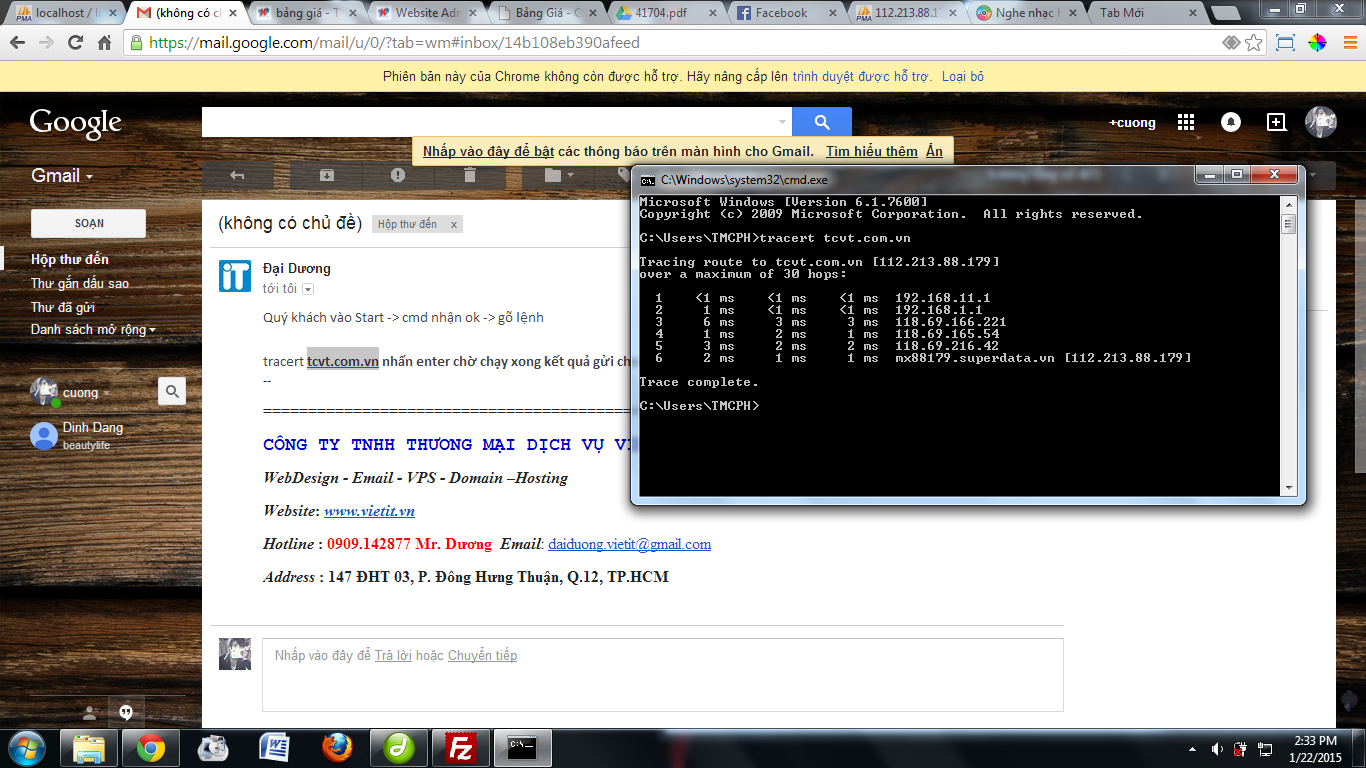Click the volume speaker tray icon
Viewport: 1366px width, 768px height.
(x=1217, y=748)
